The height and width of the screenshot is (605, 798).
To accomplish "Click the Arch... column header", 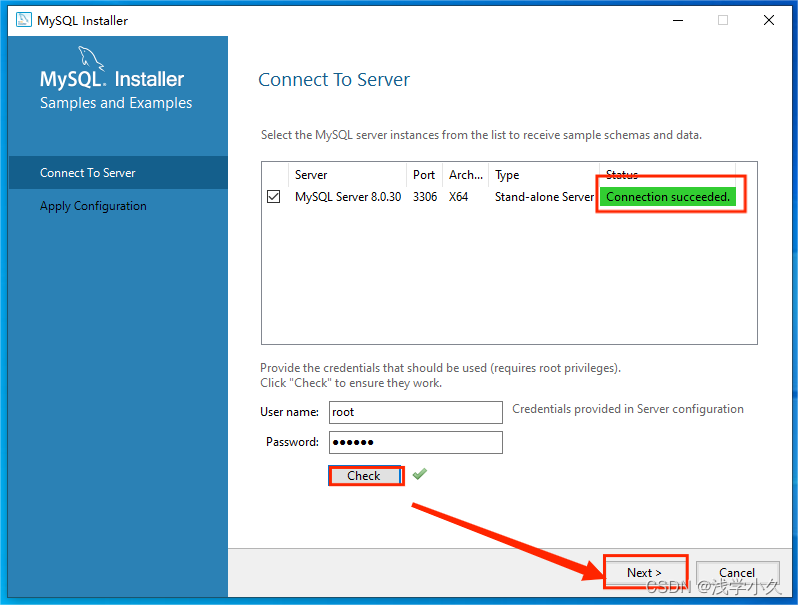I will tap(466, 175).
